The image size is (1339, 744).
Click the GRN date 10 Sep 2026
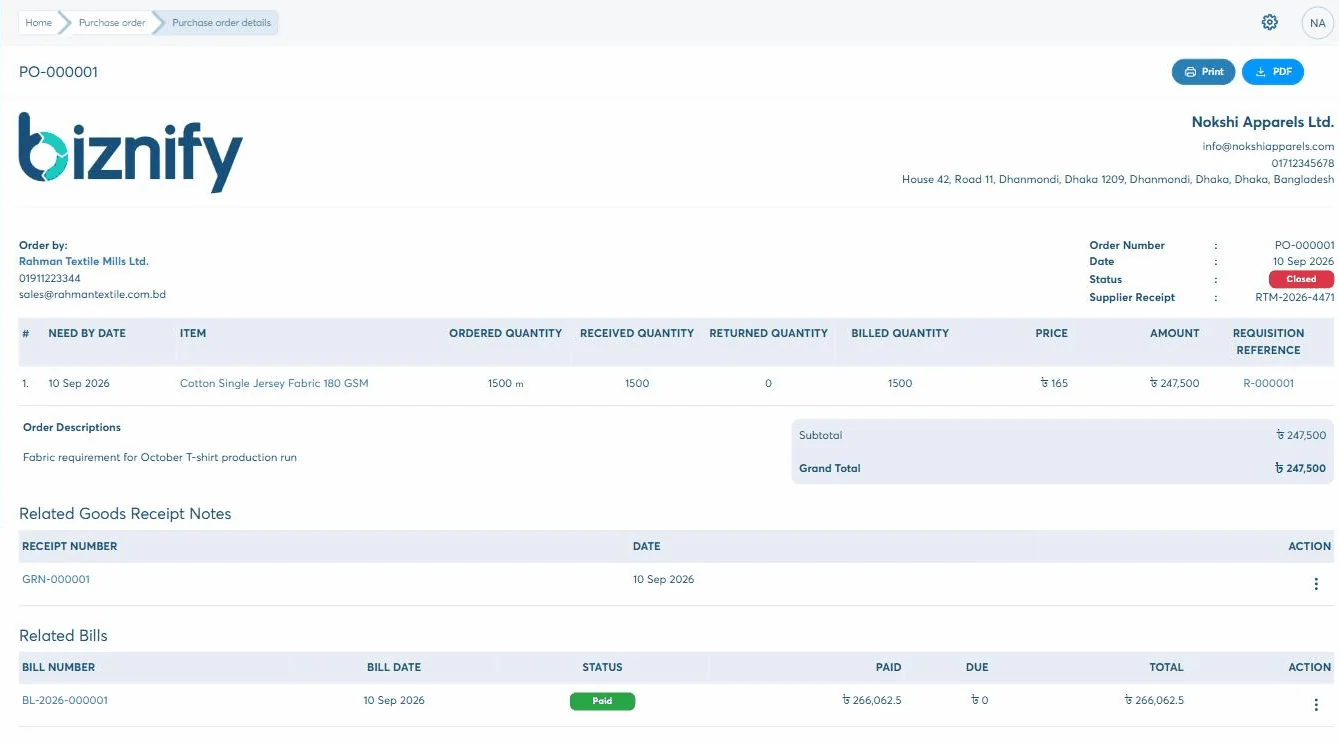pyautogui.click(x=663, y=579)
